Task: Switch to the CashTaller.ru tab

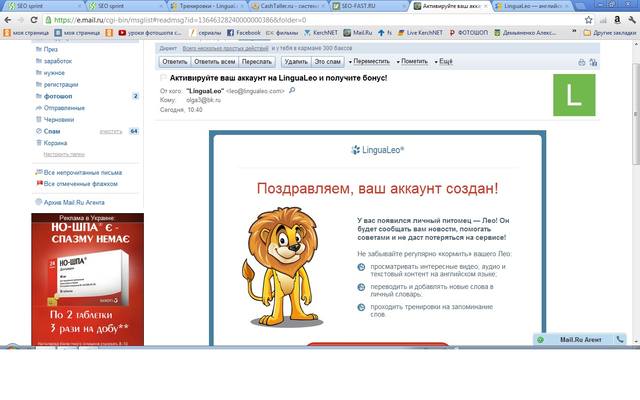Action: [x=287, y=6]
